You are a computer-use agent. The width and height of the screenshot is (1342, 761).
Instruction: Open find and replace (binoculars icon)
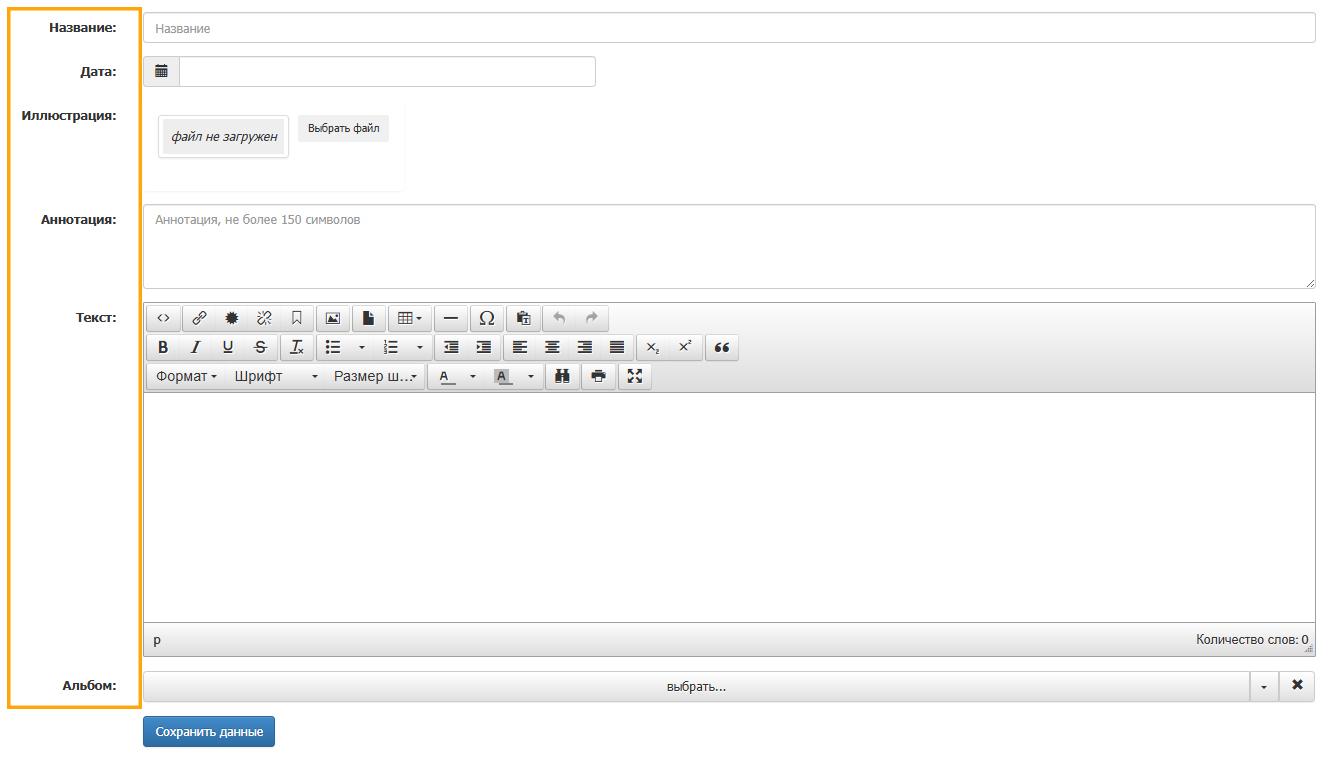point(562,376)
